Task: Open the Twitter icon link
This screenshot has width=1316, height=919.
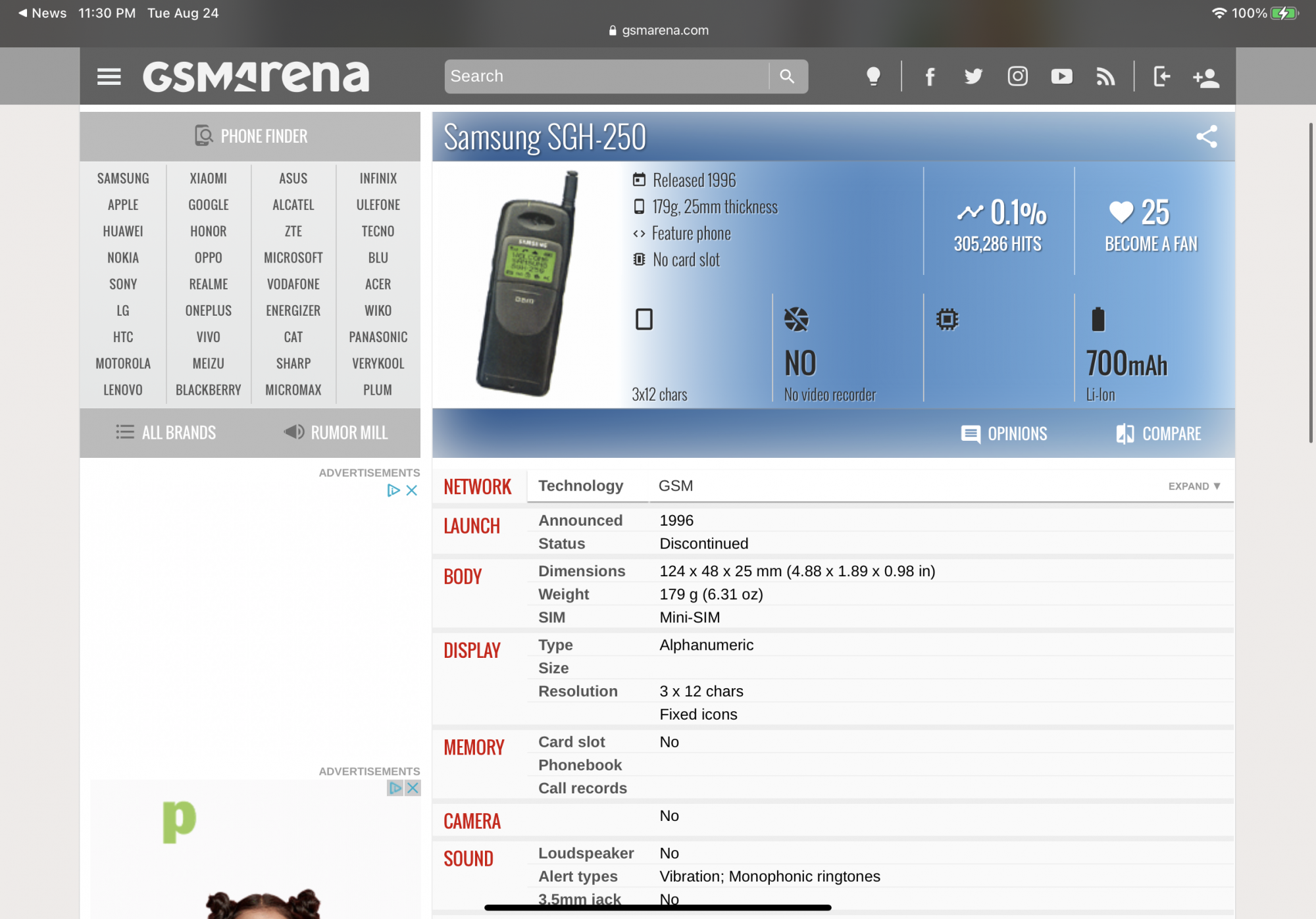Action: pos(973,76)
